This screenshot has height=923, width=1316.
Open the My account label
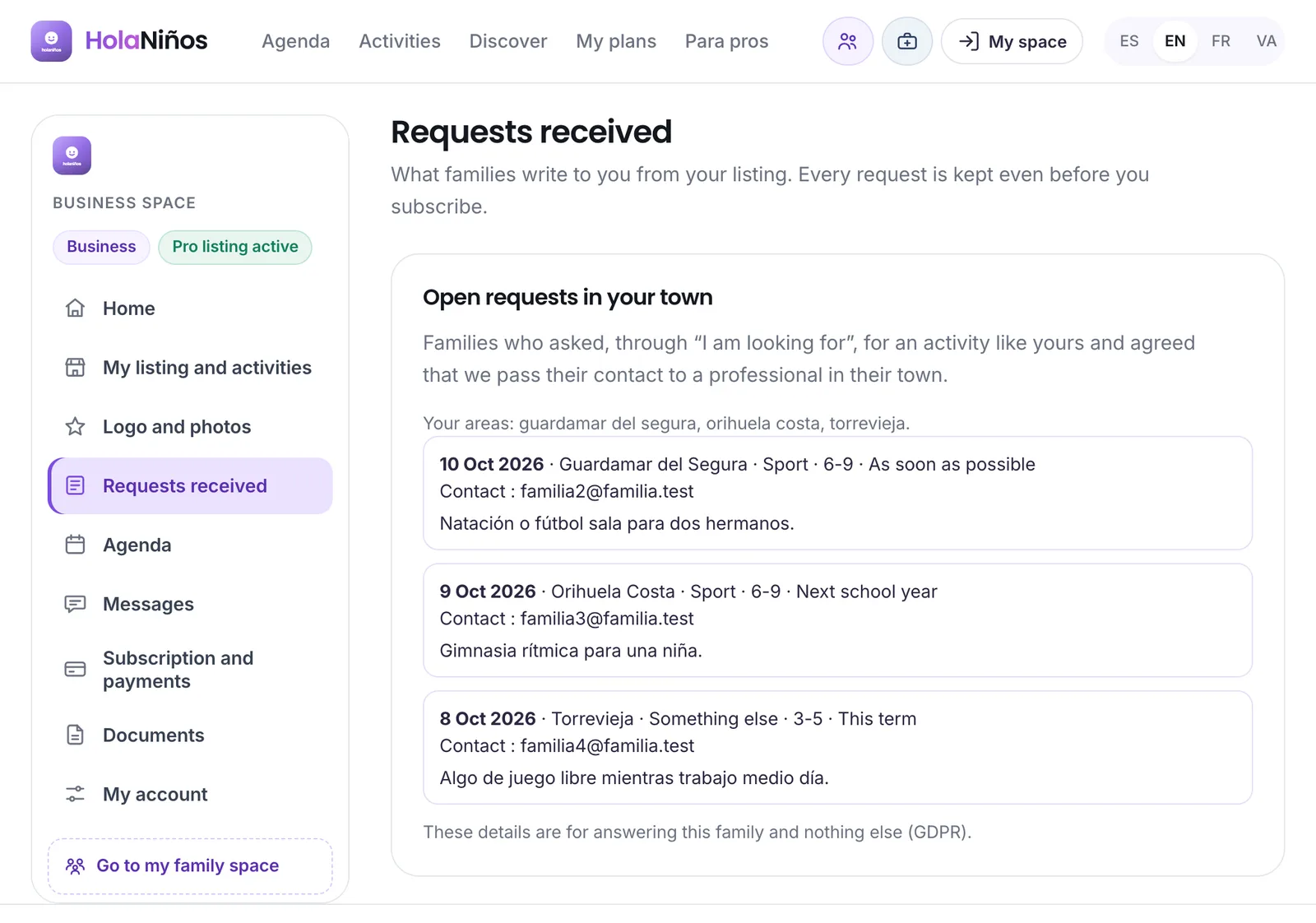coord(155,795)
